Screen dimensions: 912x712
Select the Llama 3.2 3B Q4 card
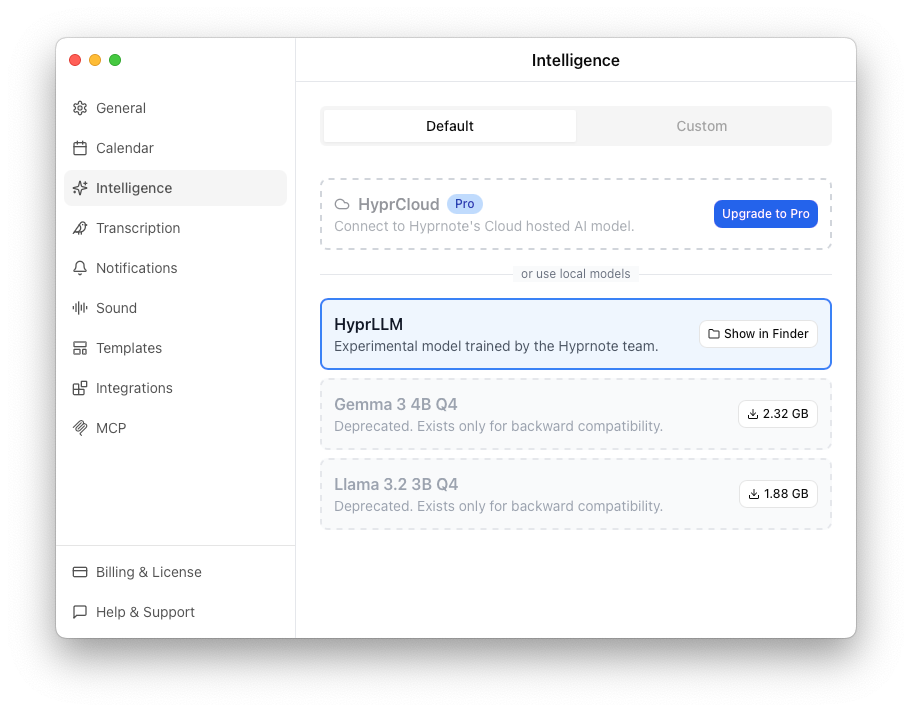point(500,494)
